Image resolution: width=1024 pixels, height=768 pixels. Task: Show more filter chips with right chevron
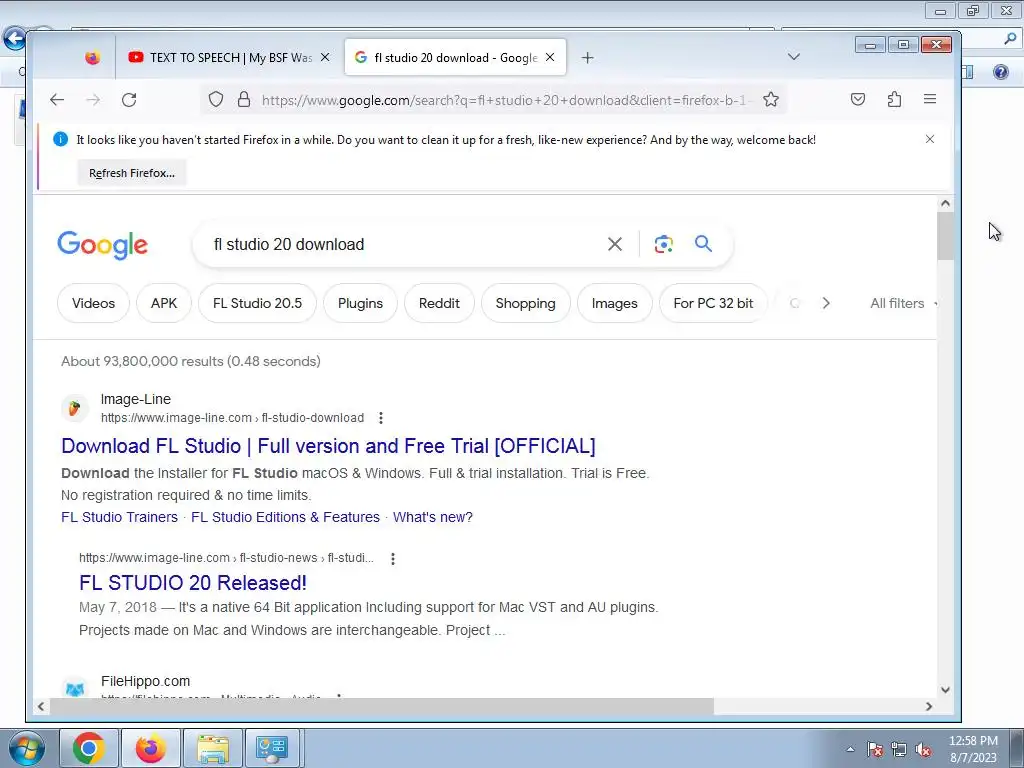coord(826,303)
